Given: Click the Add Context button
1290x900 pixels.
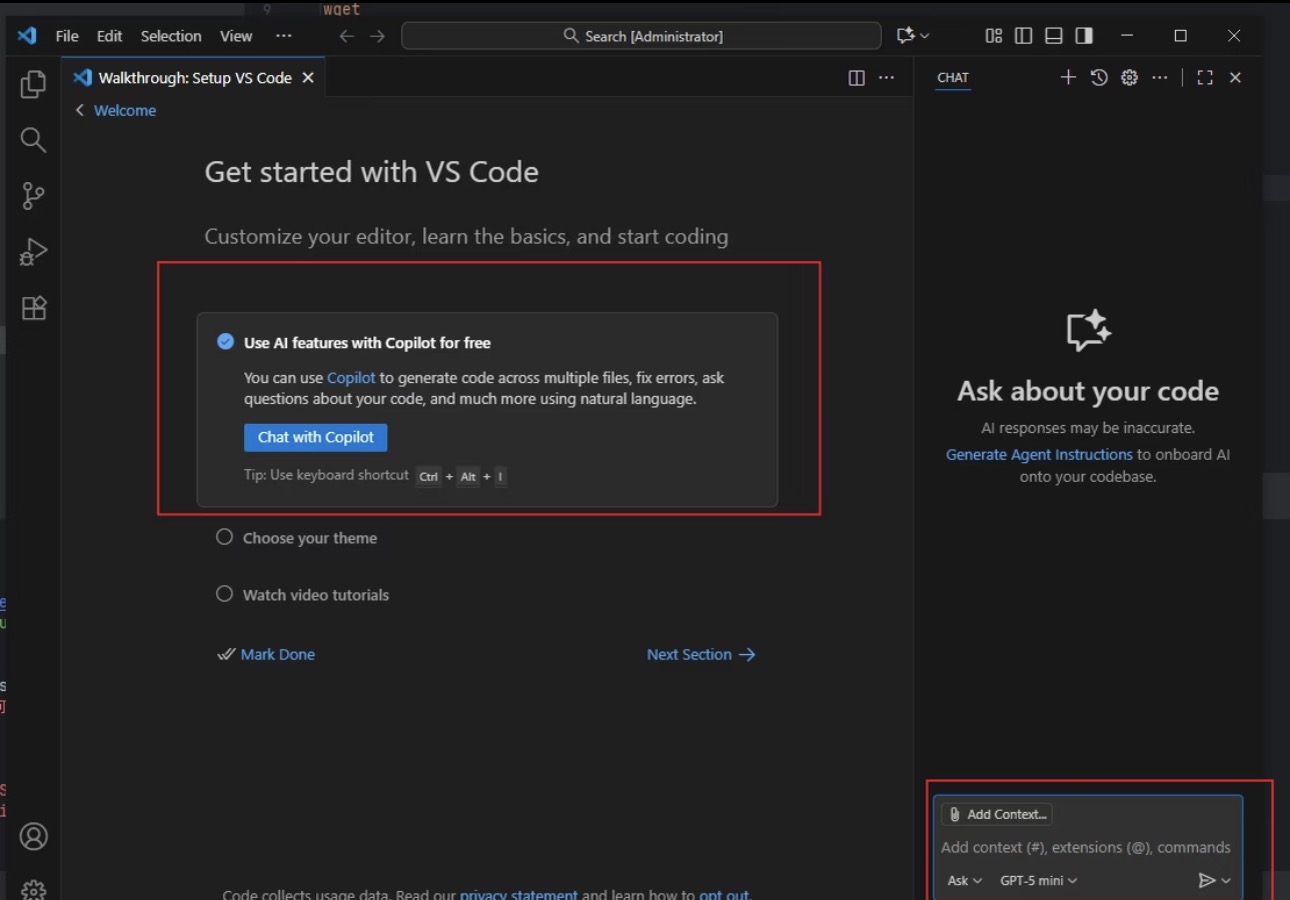Looking at the screenshot, I should pyautogui.click(x=997, y=814).
